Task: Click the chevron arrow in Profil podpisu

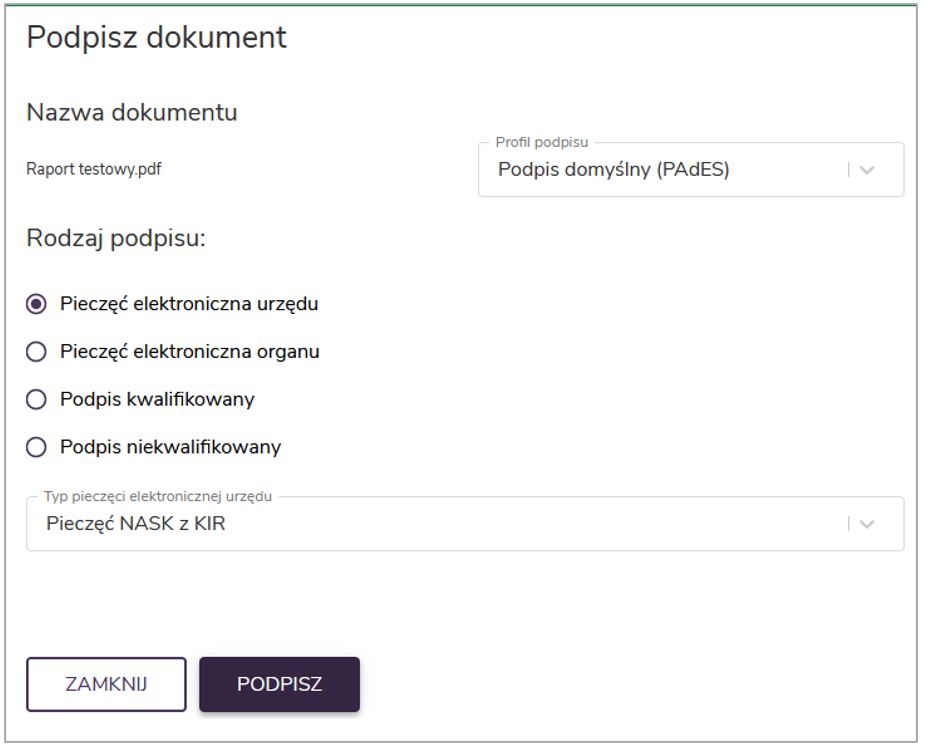Action: 867,170
